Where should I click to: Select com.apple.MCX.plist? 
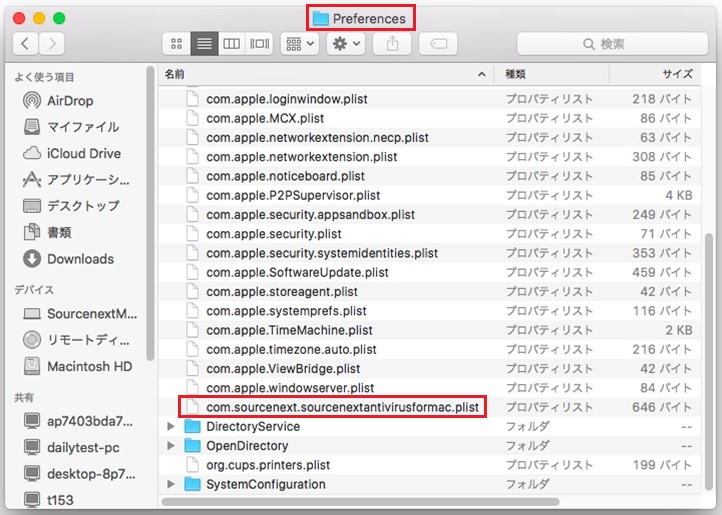pos(265,118)
